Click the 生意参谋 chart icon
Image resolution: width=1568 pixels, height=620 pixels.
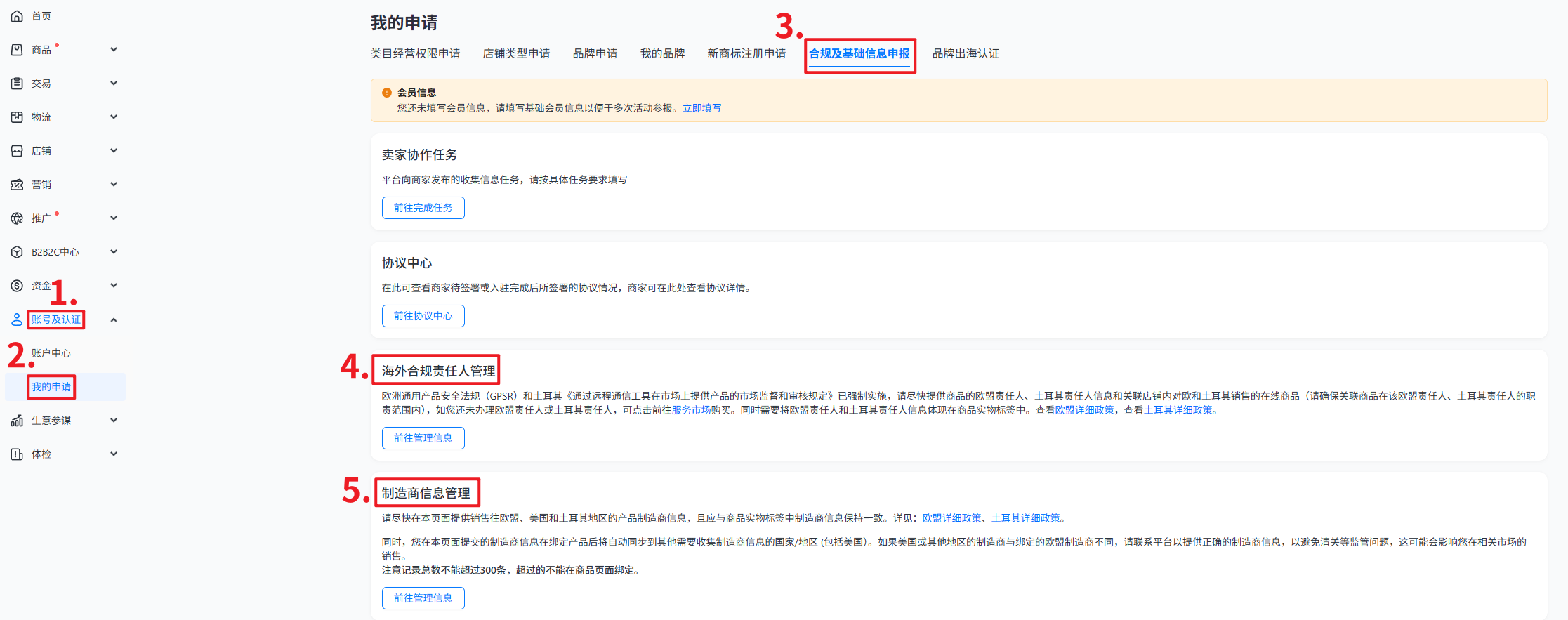(17, 421)
